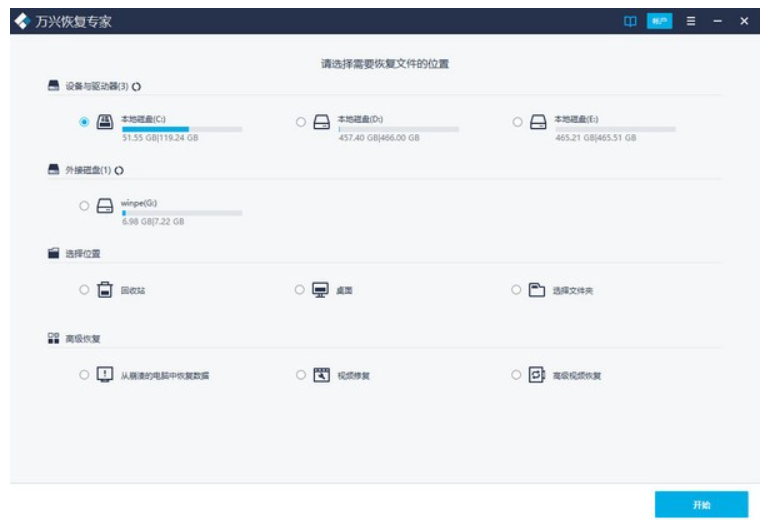Select the 高级视频恢复 radio button

[x=516, y=374]
